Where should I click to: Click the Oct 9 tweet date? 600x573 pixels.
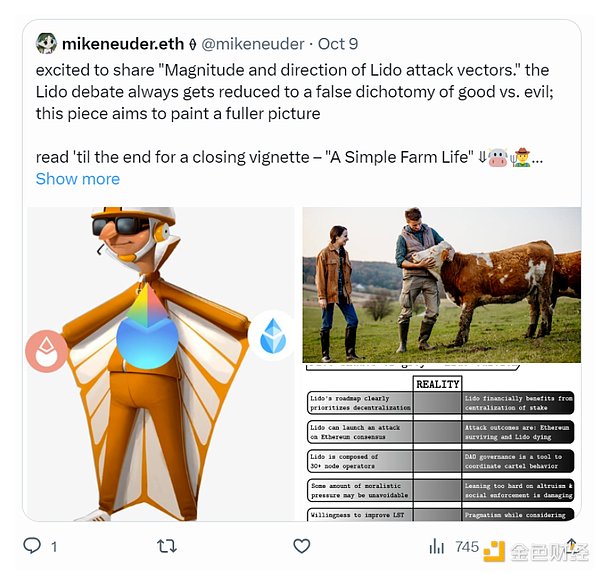pos(338,44)
